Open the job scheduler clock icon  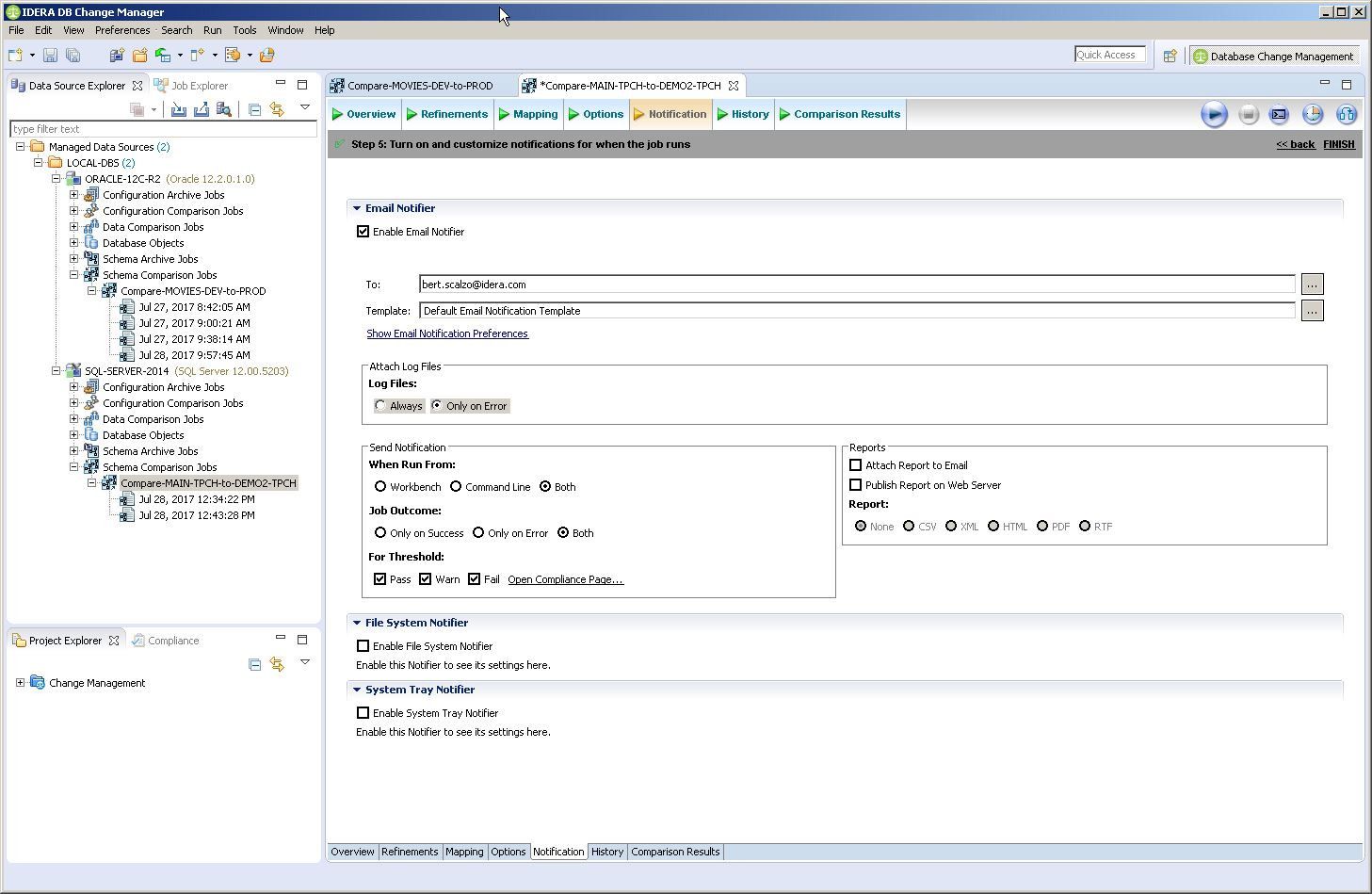(x=1313, y=115)
